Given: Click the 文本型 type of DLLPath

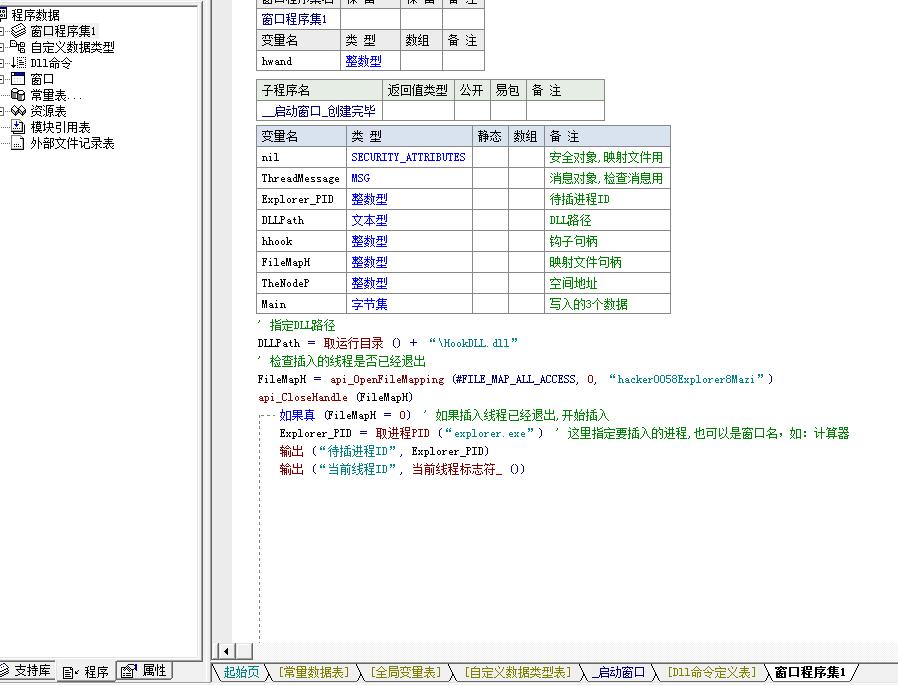Looking at the screenshot, I should point(409,220).
